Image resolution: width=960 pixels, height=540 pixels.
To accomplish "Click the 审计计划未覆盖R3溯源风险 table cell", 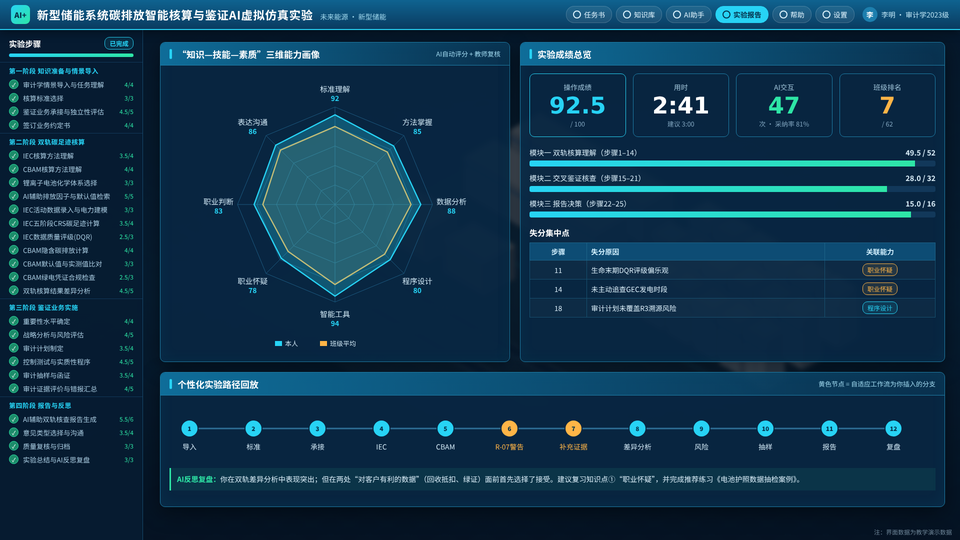I will [705, 308].
